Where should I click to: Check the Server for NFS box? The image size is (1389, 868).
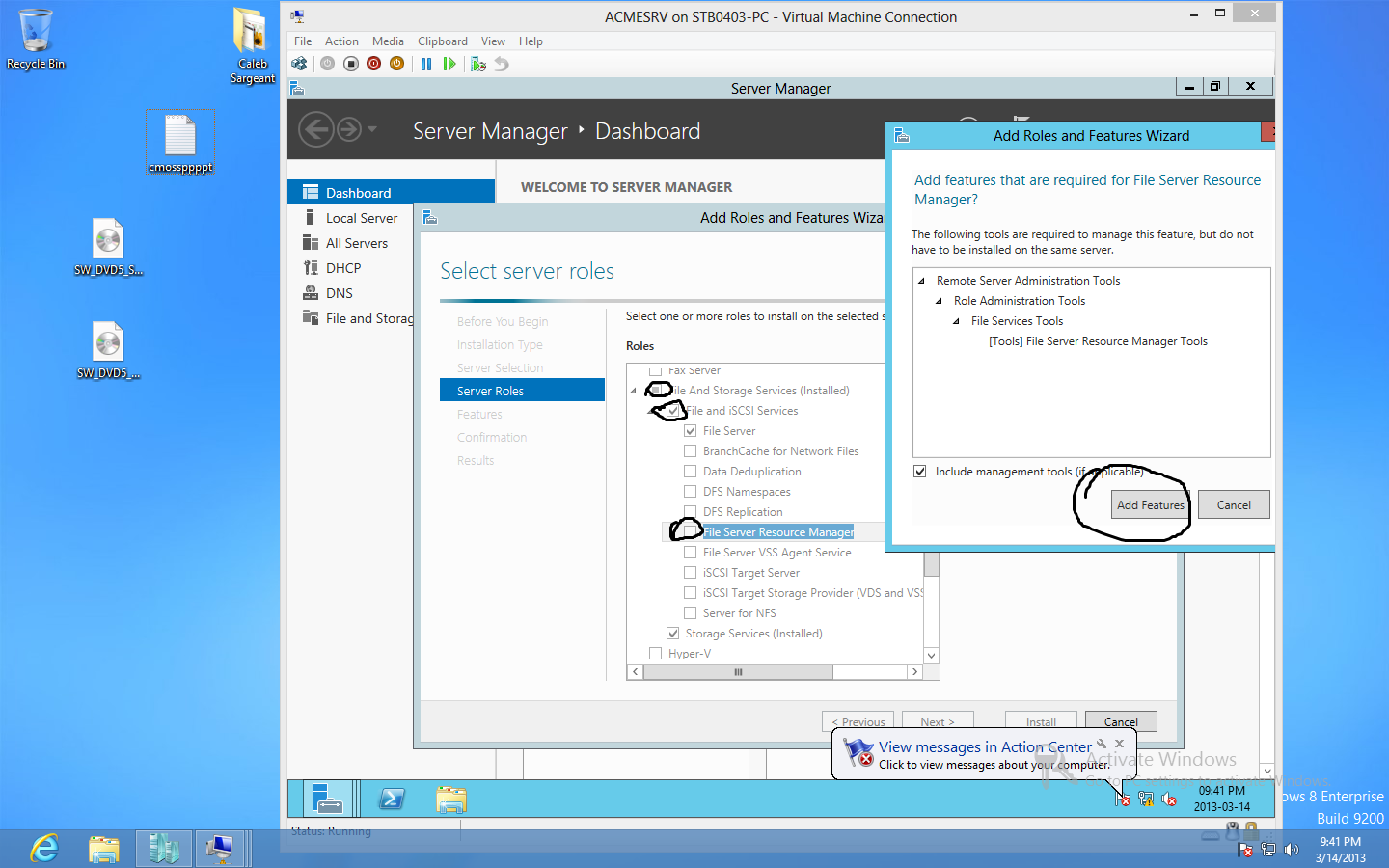click(x=691, y=613)
